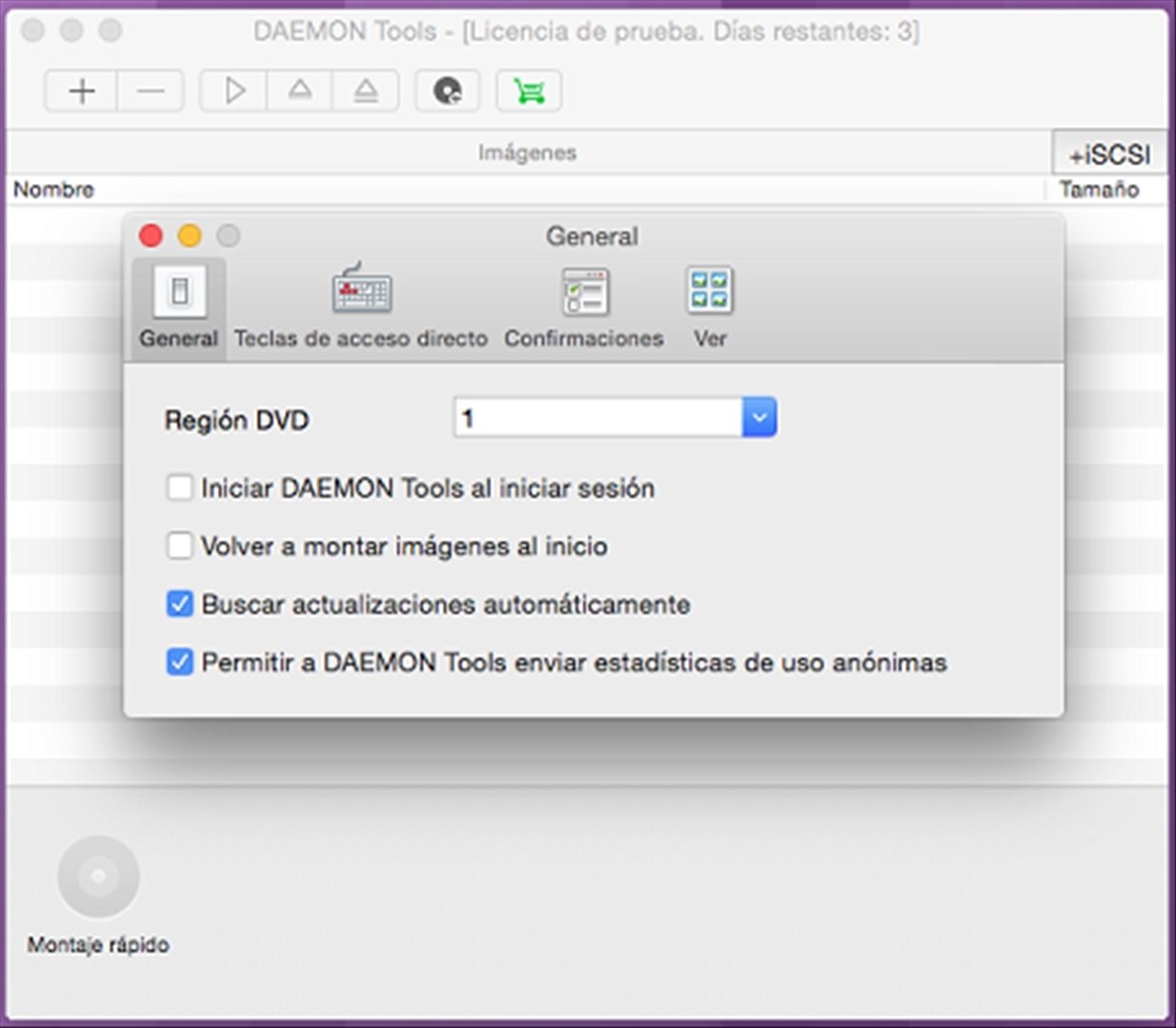
Task: Click the mount play triangle toolbar button
Action: [233, 91]
